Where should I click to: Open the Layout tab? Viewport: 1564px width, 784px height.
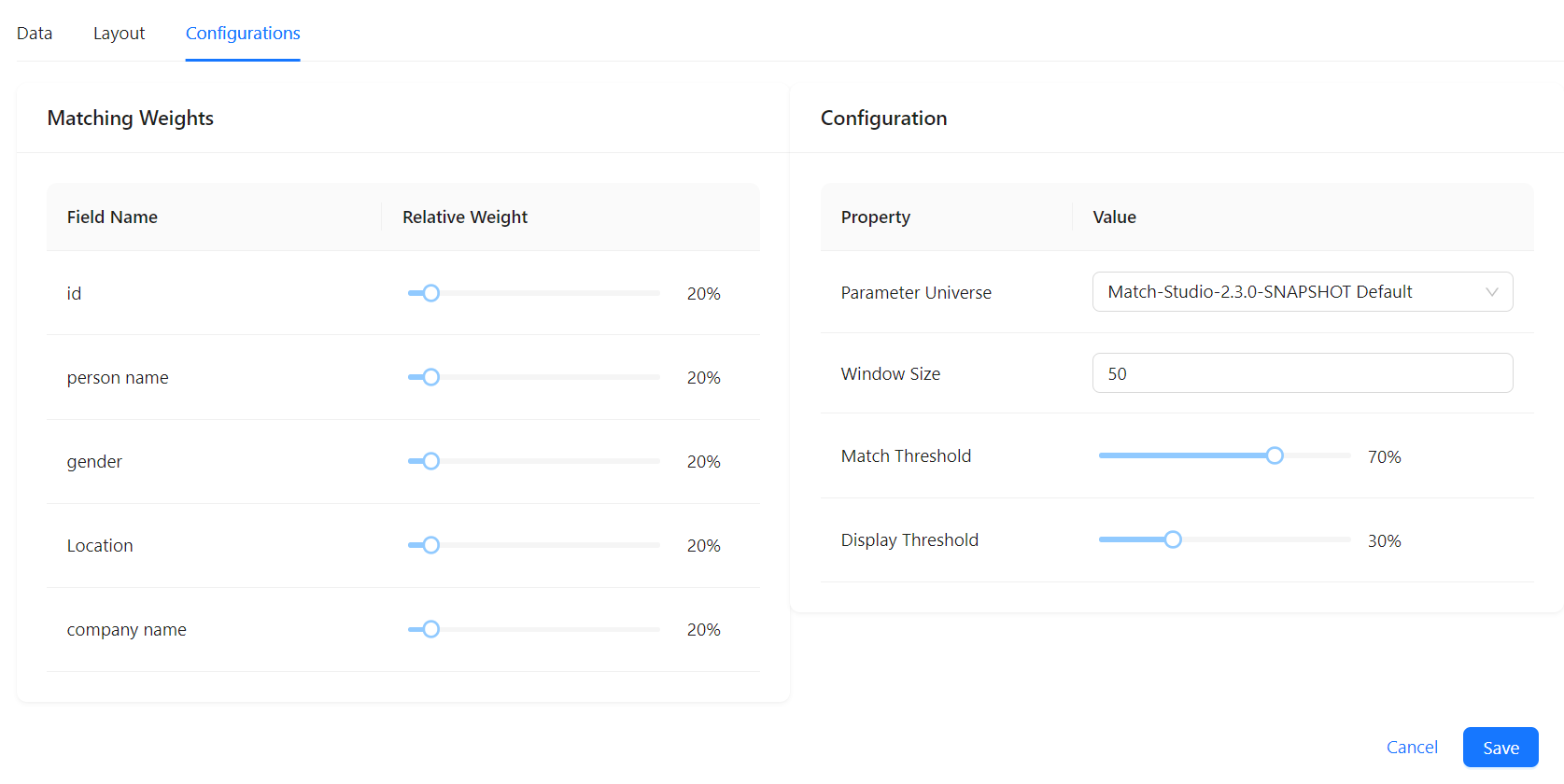tap(119, 34)
